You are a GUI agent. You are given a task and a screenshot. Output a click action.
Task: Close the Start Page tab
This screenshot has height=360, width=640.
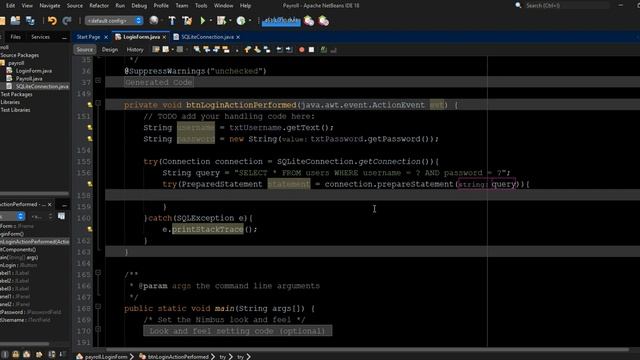click(106, 37)
